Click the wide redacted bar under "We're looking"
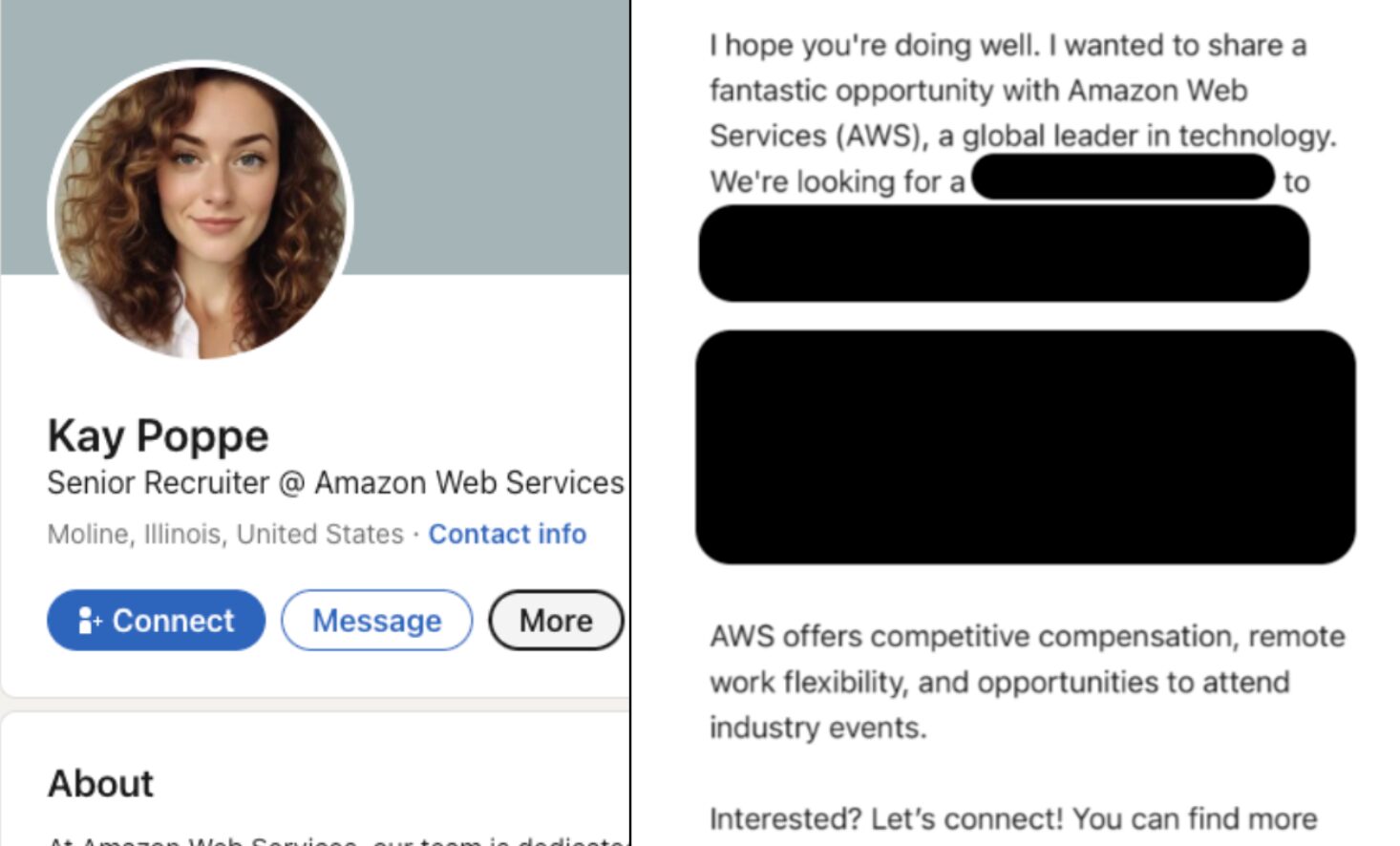Image resolution: width=1400 pixels, height=846 pixels. pyautogui.click(x=1005, y=253)
